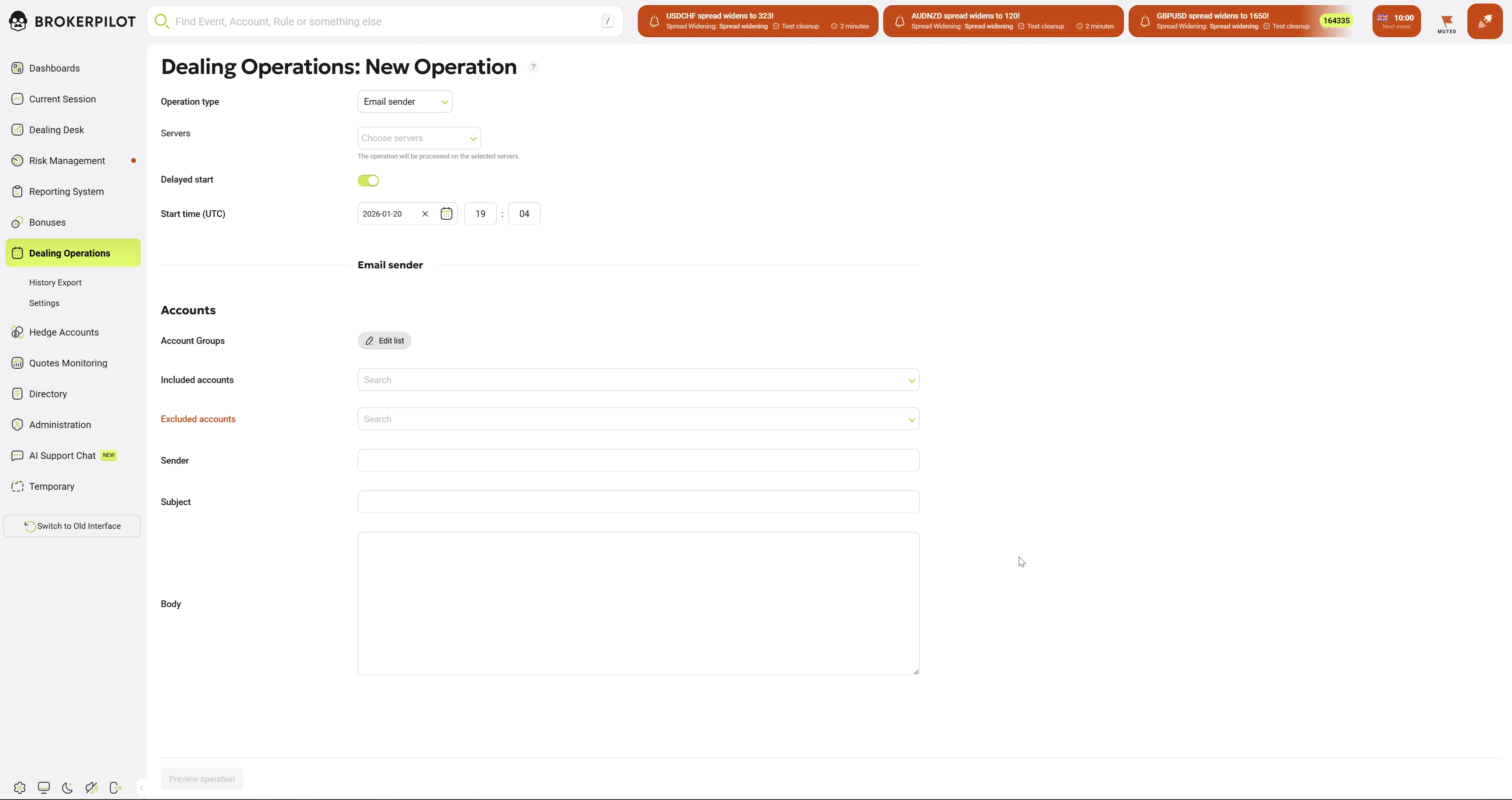Image resolution: width=1512 pixels, height=800 pixels.
Task: Click Switch to Old Interface button
Action: tap(72, 526)
